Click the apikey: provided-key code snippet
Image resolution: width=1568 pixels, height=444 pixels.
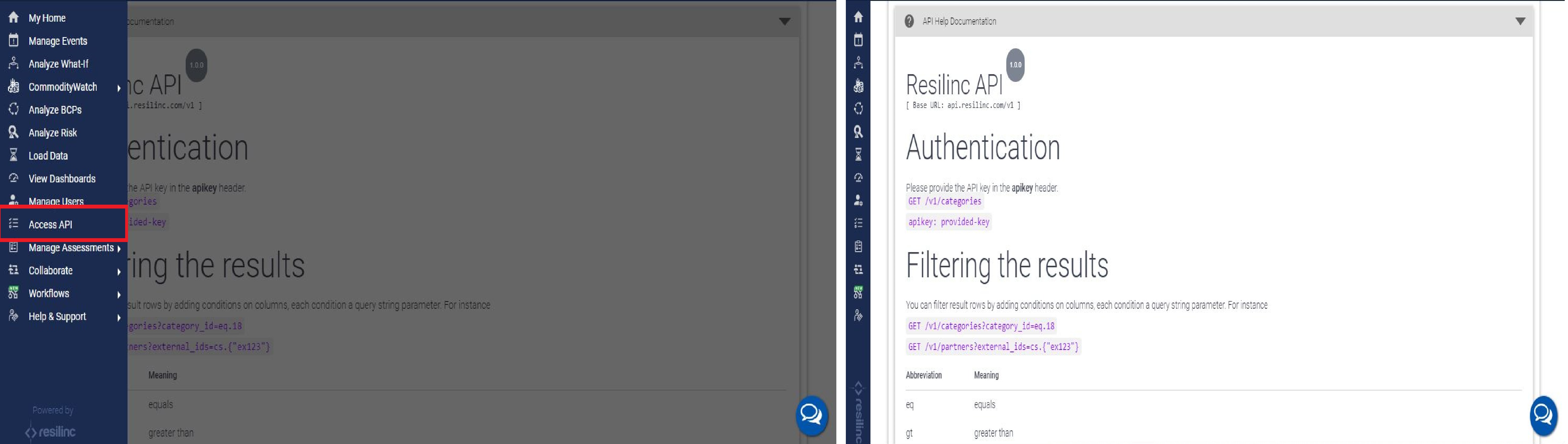point(948,222)
